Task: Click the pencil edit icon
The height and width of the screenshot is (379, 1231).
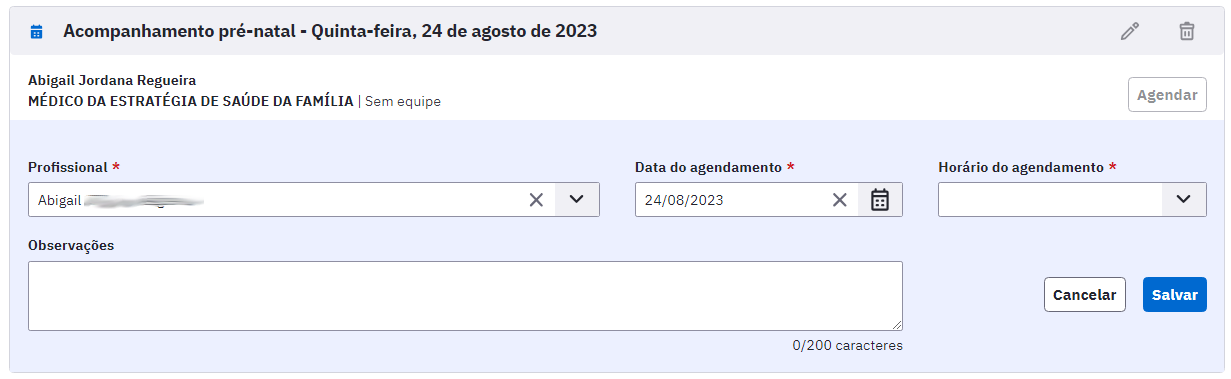Action: pos(1130,31)
